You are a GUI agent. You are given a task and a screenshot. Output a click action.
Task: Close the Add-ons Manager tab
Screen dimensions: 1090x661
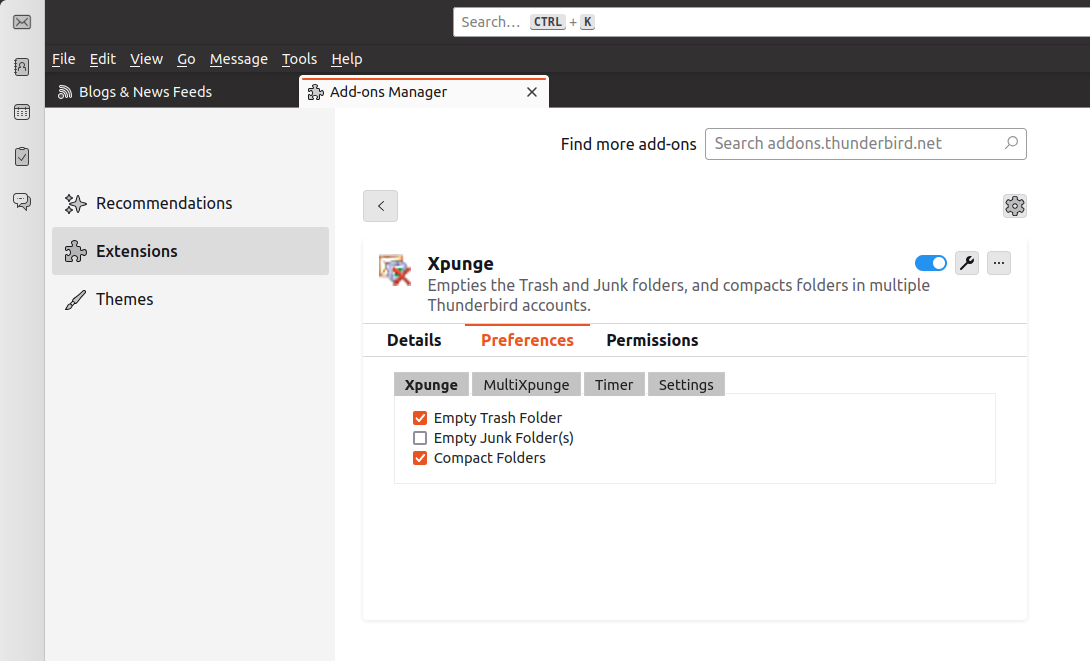[x=532, y=92]
